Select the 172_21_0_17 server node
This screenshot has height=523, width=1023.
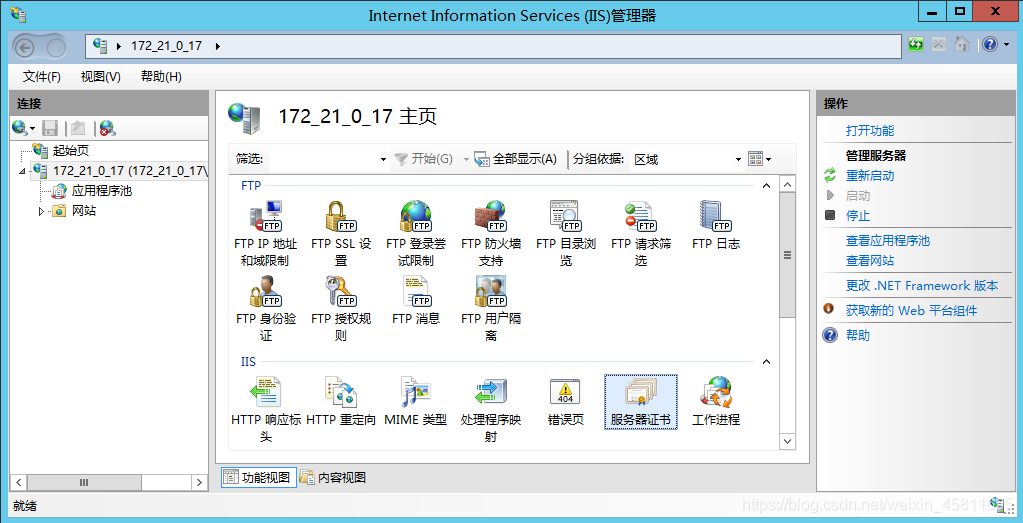click(x=130, y=171)
